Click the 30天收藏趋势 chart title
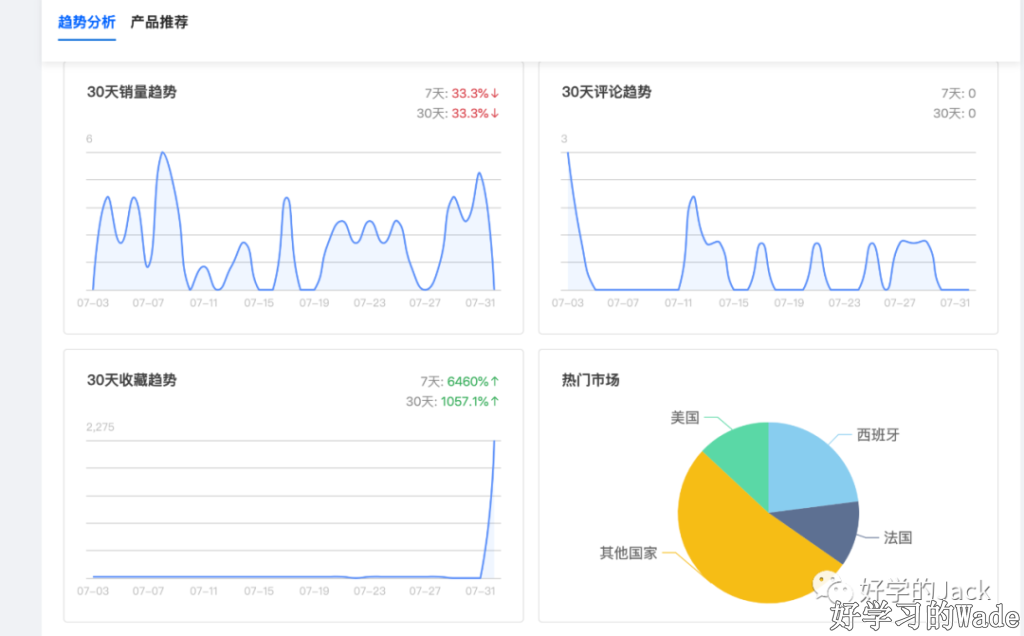This screenshot has height=636, width=1024. point(132,380)
